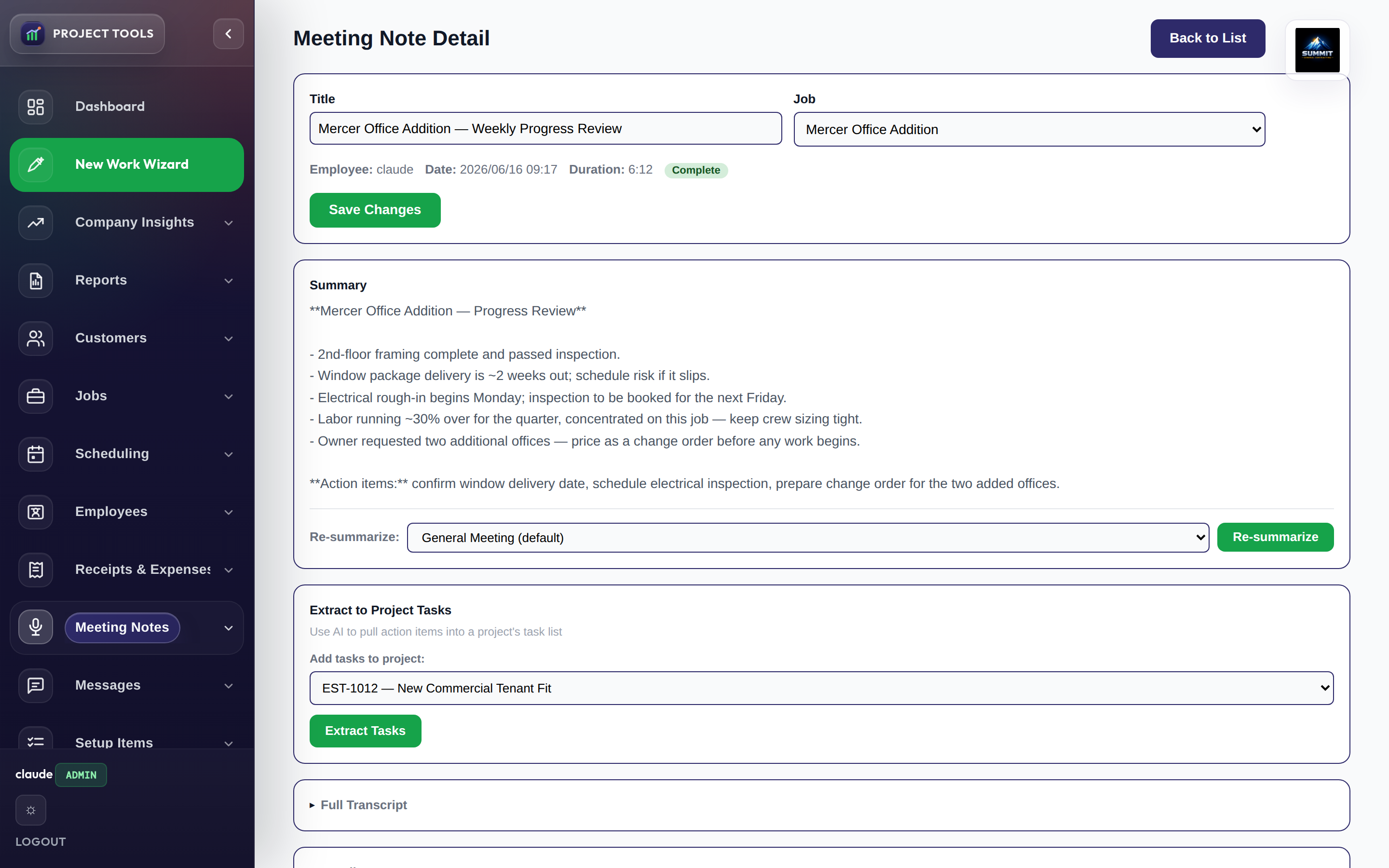This screenshot has height=868, width=1389.
Task: Click the Re-summarize button
Action: pyautogui.click(x=1275, y=537)
